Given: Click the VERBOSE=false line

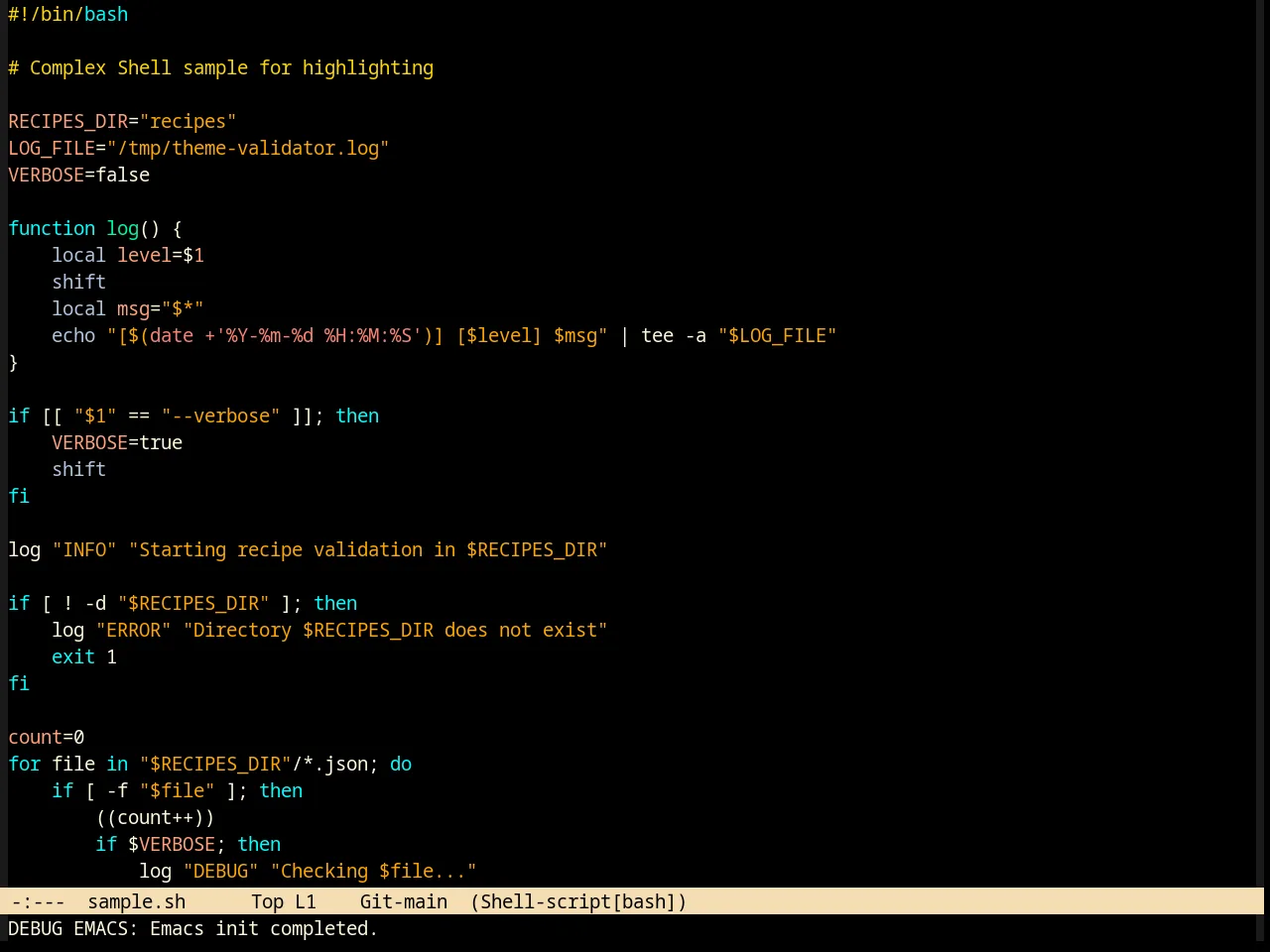Looking at the screenshot, I should [79, 175].
